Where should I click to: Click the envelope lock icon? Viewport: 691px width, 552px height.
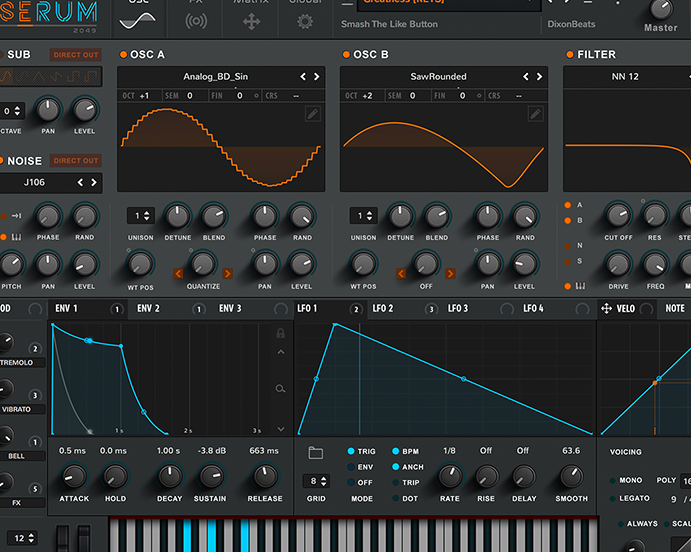[281, 333]
